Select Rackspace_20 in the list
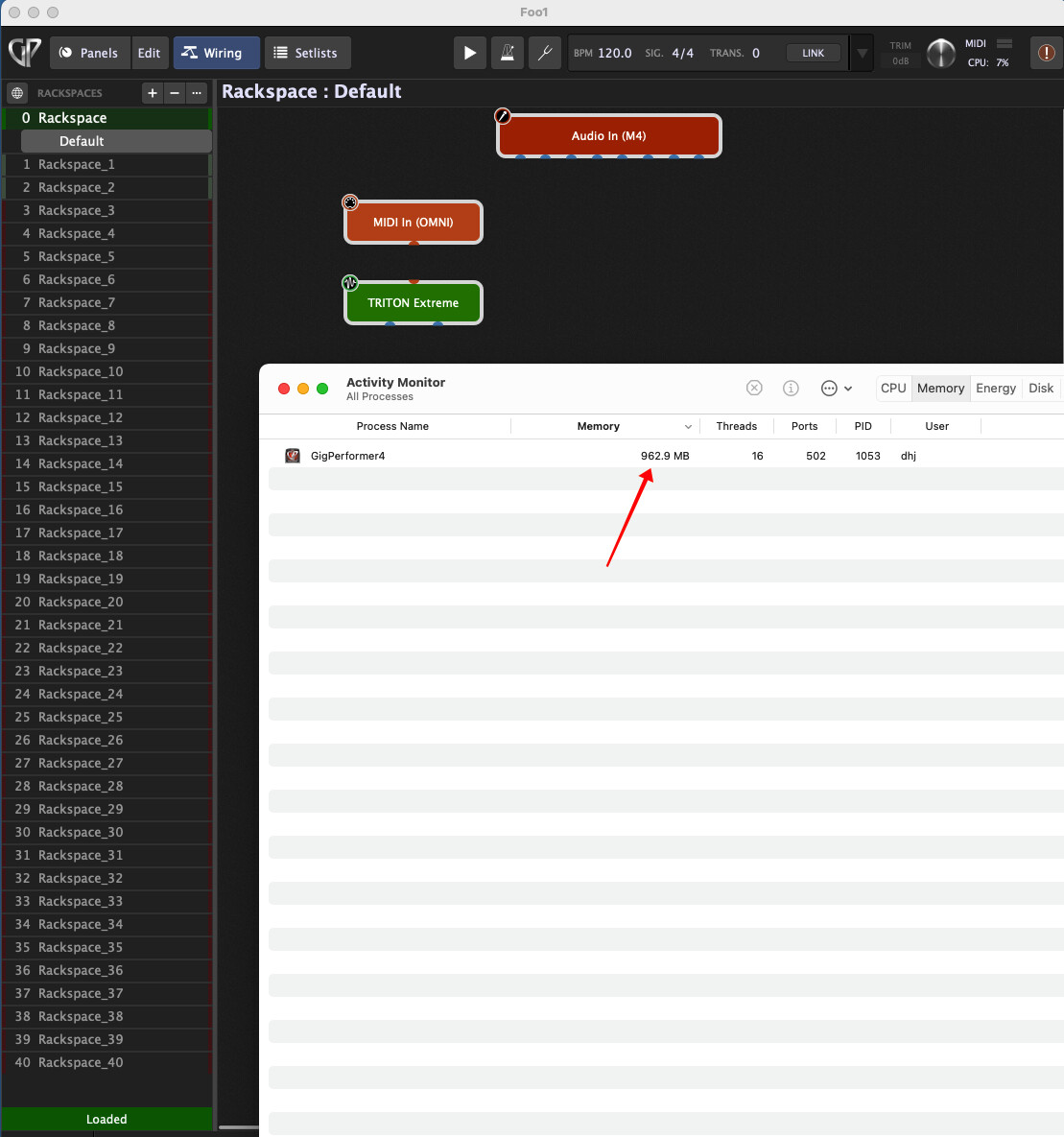 tap(107, 602)
